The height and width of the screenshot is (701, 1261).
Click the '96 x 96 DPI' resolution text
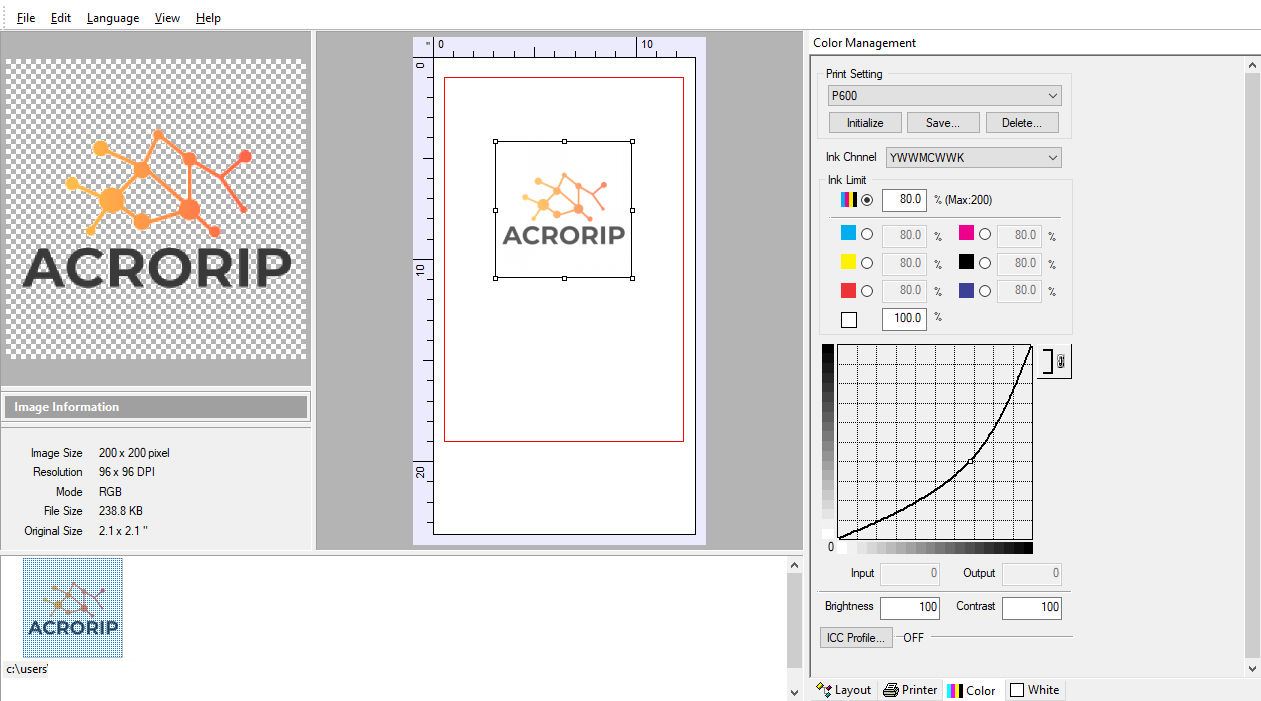tap(127, 472)
